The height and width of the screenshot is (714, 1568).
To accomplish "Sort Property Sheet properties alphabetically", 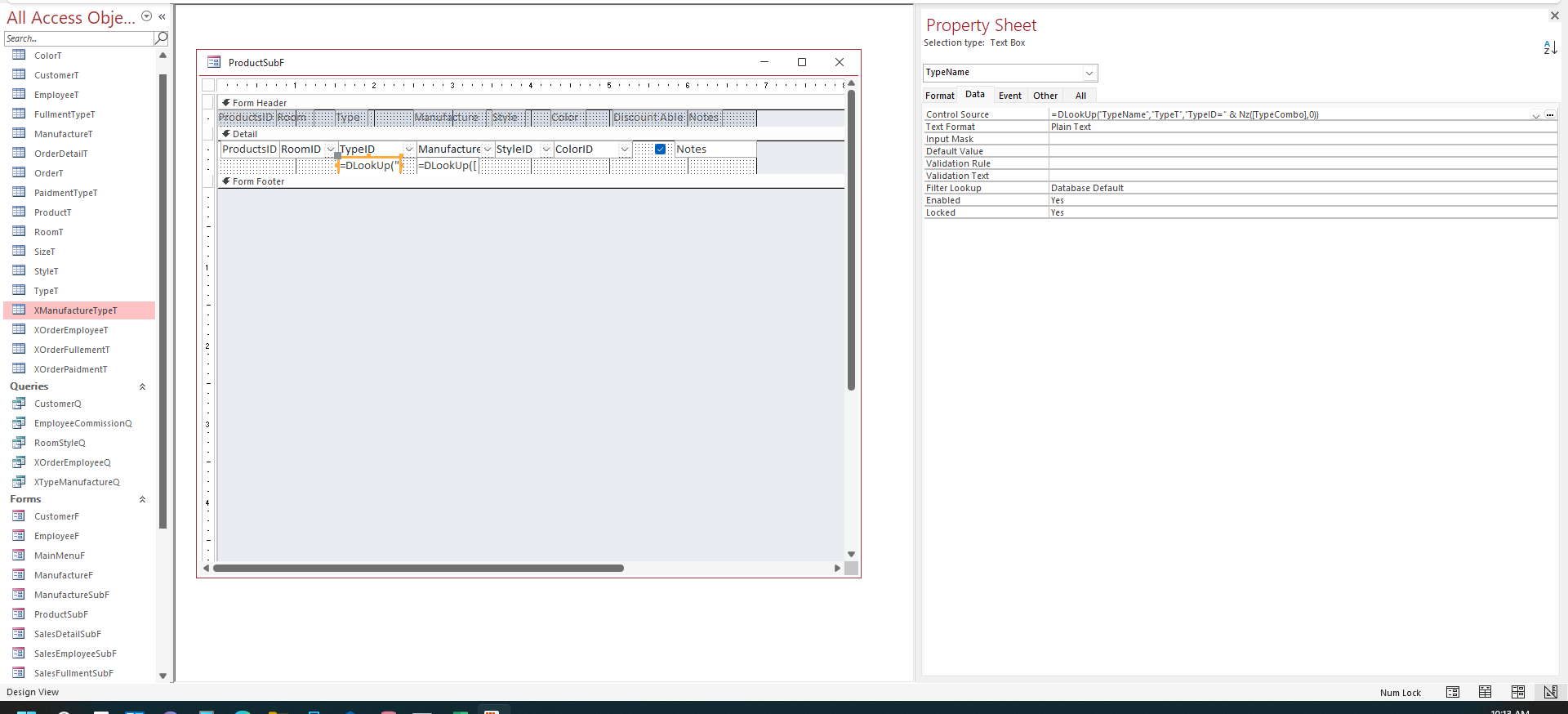I will coord(1549,48).
